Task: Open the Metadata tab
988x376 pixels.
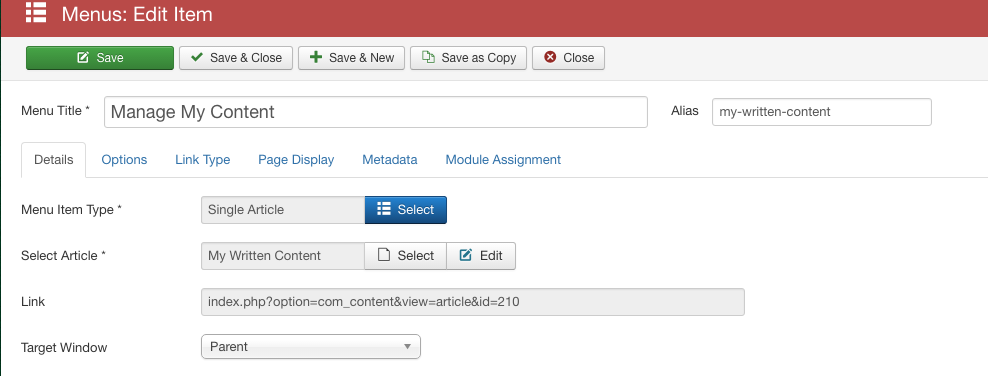Action: tap(389, 160)
